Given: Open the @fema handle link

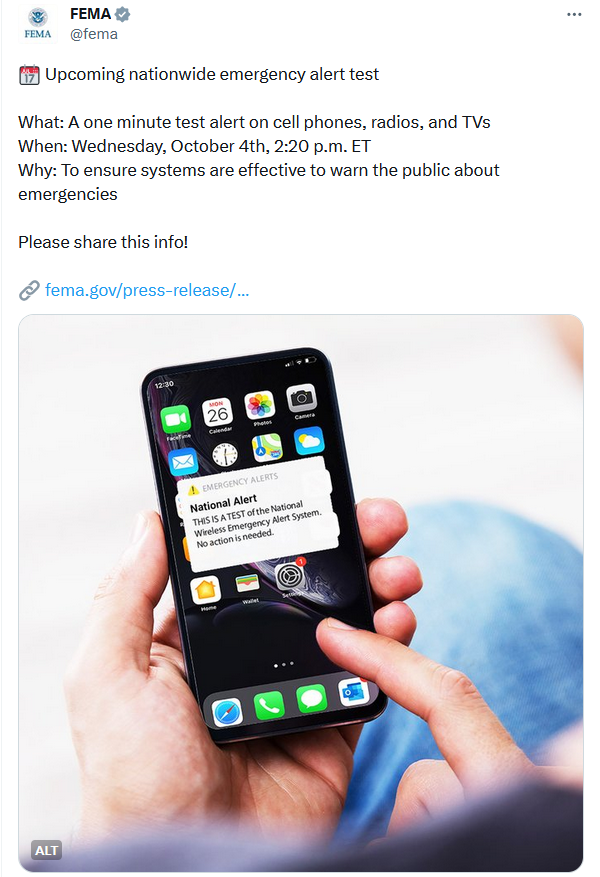Looking at the screenshot, I should [93, 34].
